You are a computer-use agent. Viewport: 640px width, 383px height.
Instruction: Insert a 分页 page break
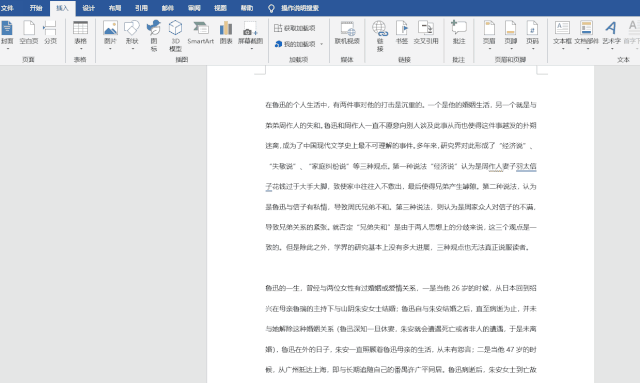[50, 33]
